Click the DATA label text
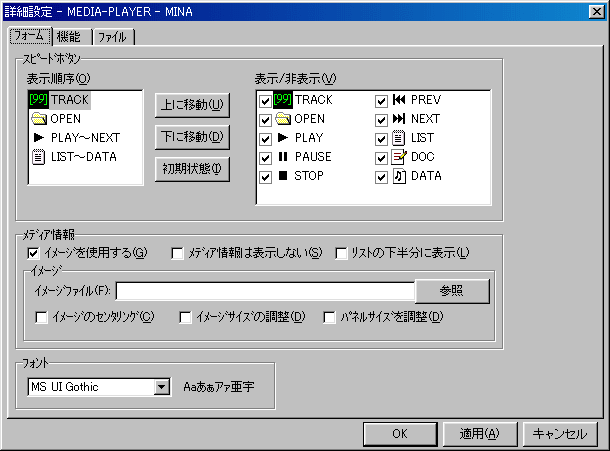The height and width of the screenshot is (451, 610). coord(426,176)
